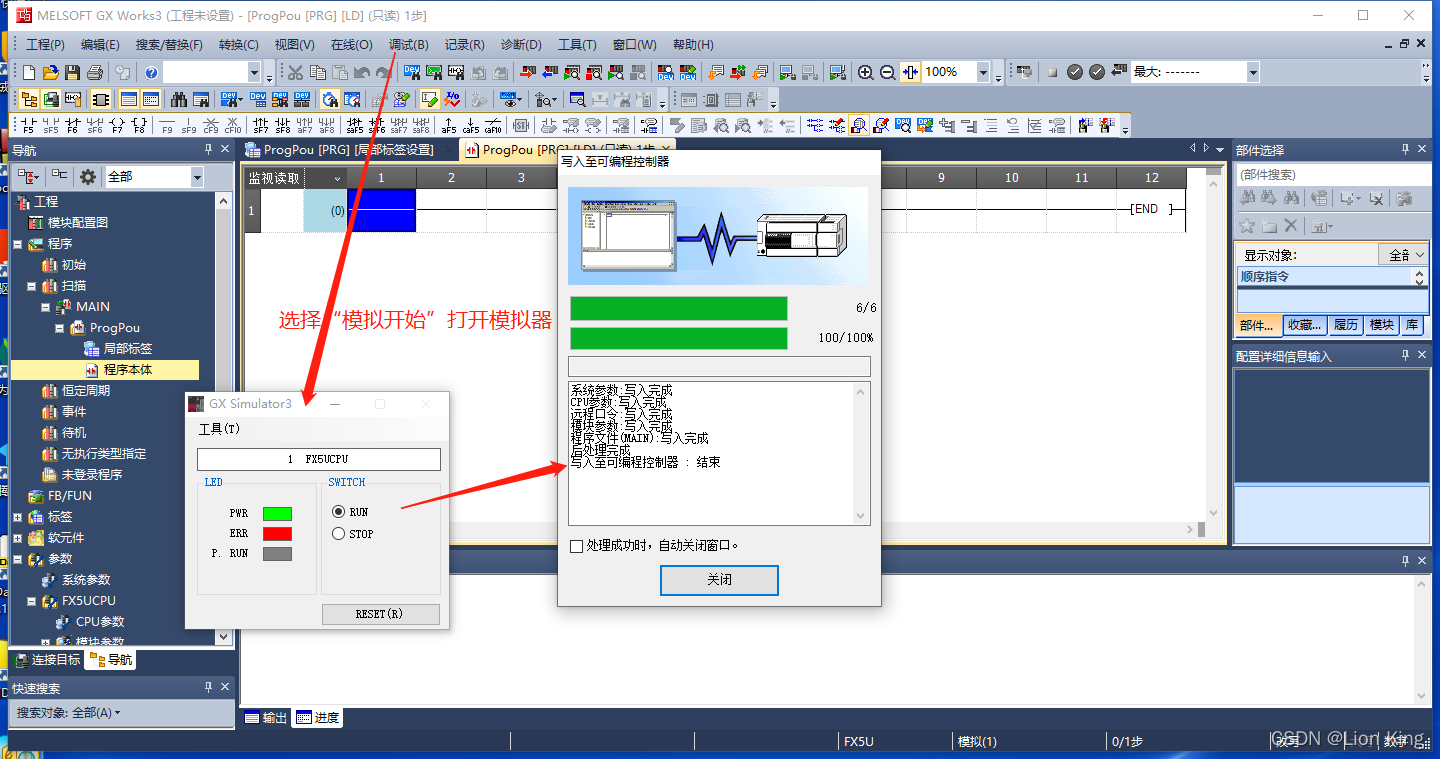Click the Copy icon in toolbar
Screen dimensions: 1440x759
(317, 73)
